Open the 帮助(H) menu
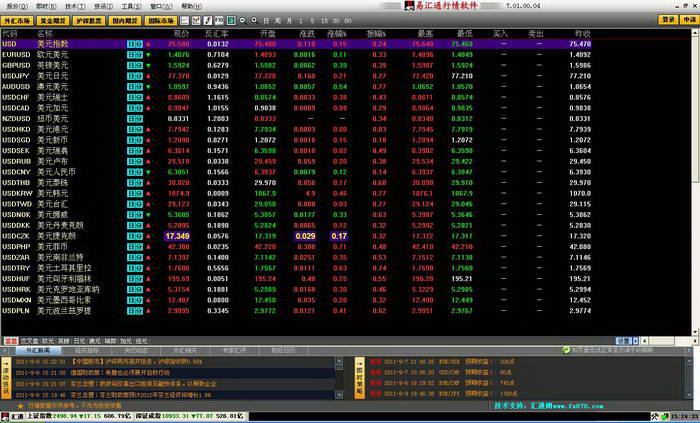 (x=191, y=6)
